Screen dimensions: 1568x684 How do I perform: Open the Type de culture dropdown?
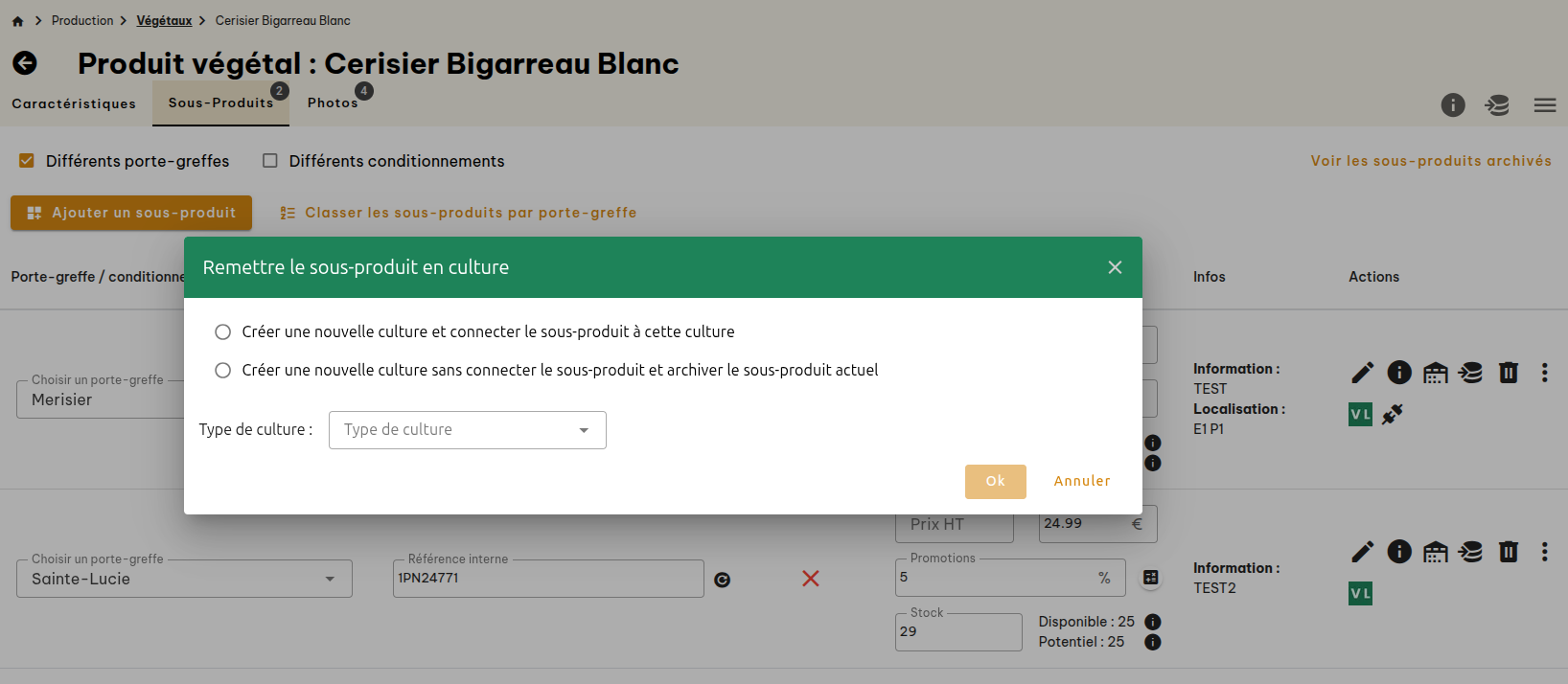[x=468, y=430]
